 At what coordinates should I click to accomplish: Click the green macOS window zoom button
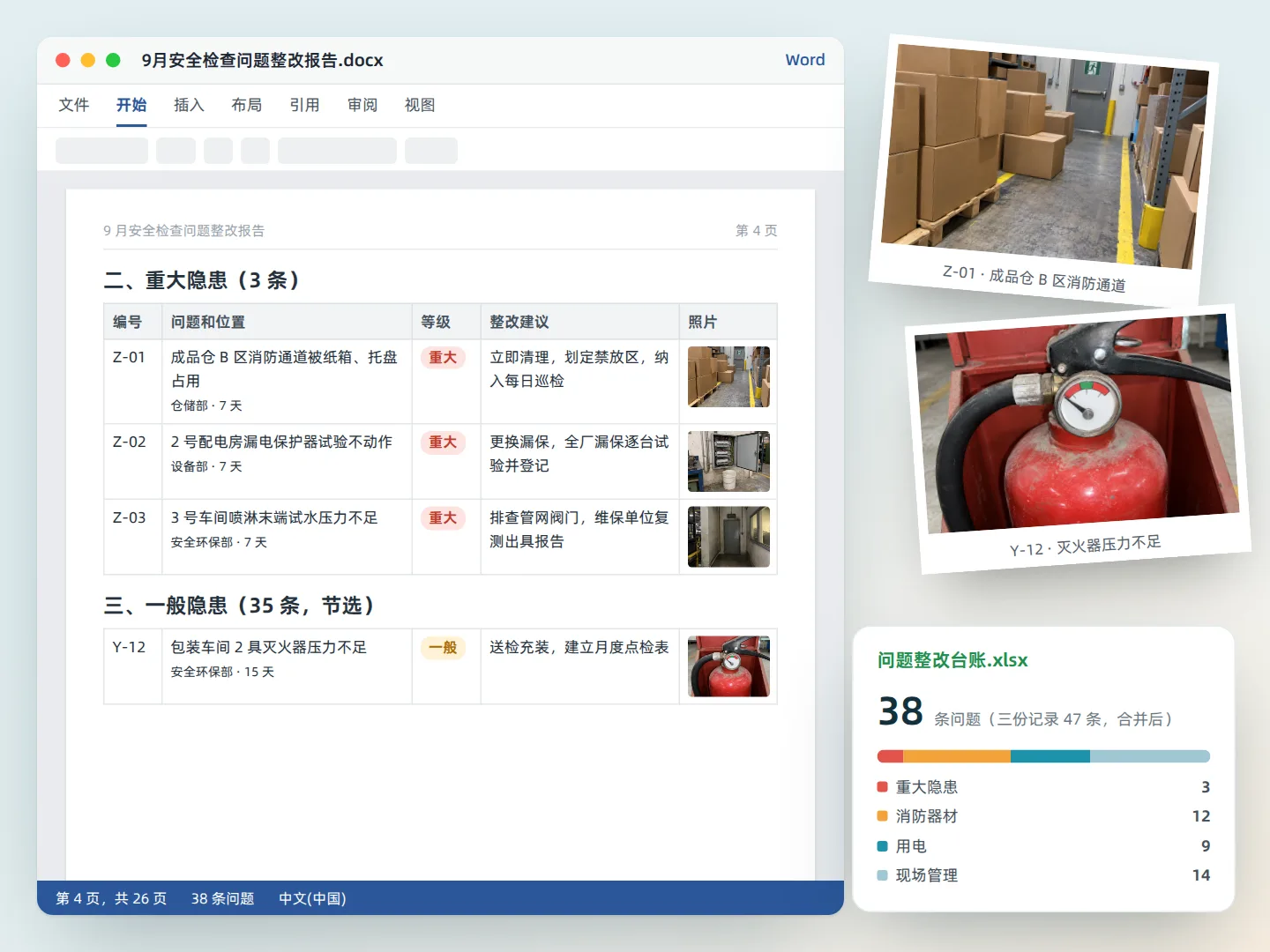[x=113, y=60]
